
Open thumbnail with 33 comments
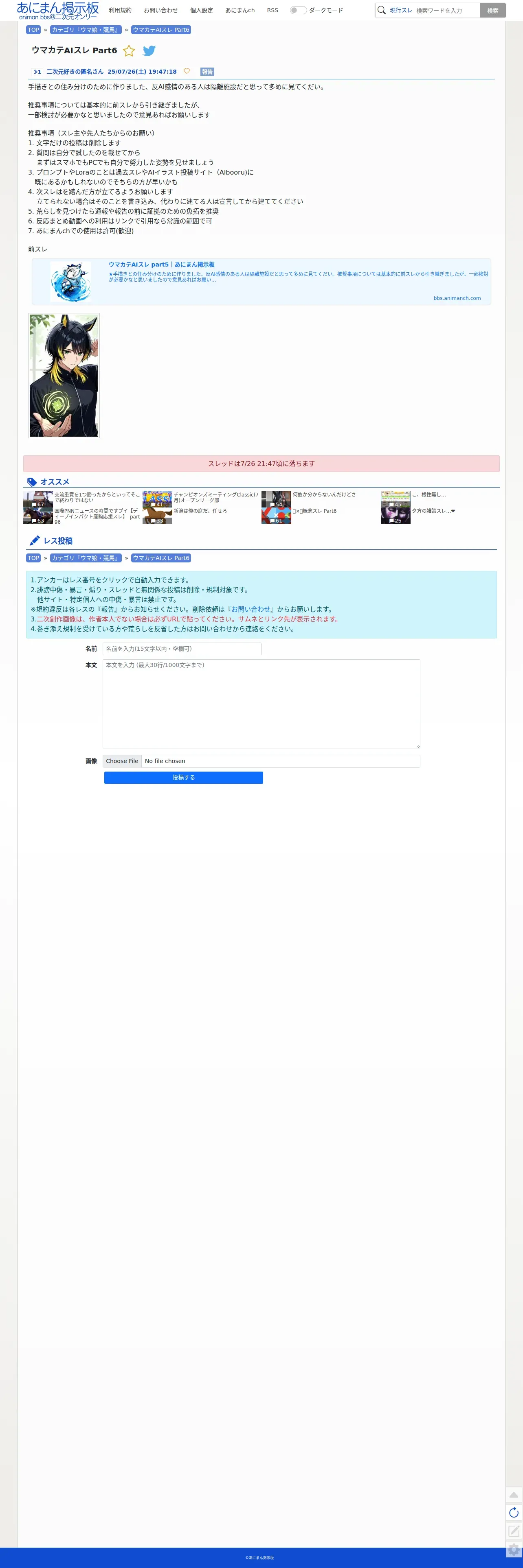coord(157,516)
